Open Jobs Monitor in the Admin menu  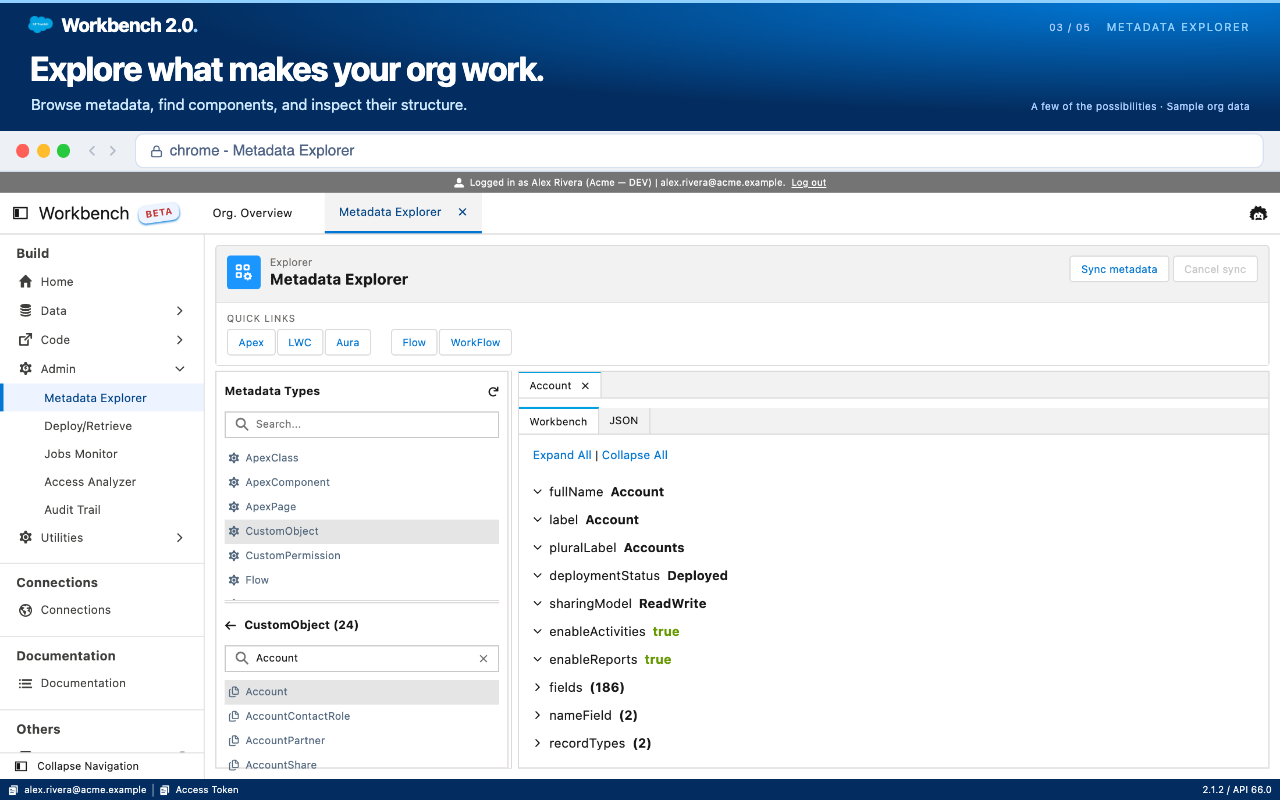coord(102,454)
